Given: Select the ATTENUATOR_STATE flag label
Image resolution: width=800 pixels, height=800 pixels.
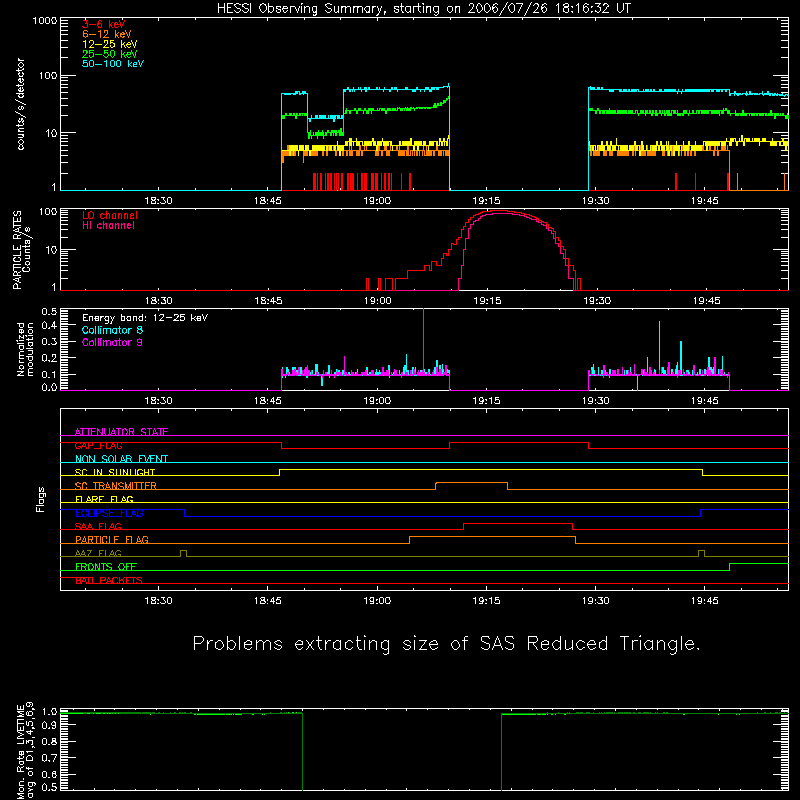Looking at the screenshot, I should [x=121, y=432].
